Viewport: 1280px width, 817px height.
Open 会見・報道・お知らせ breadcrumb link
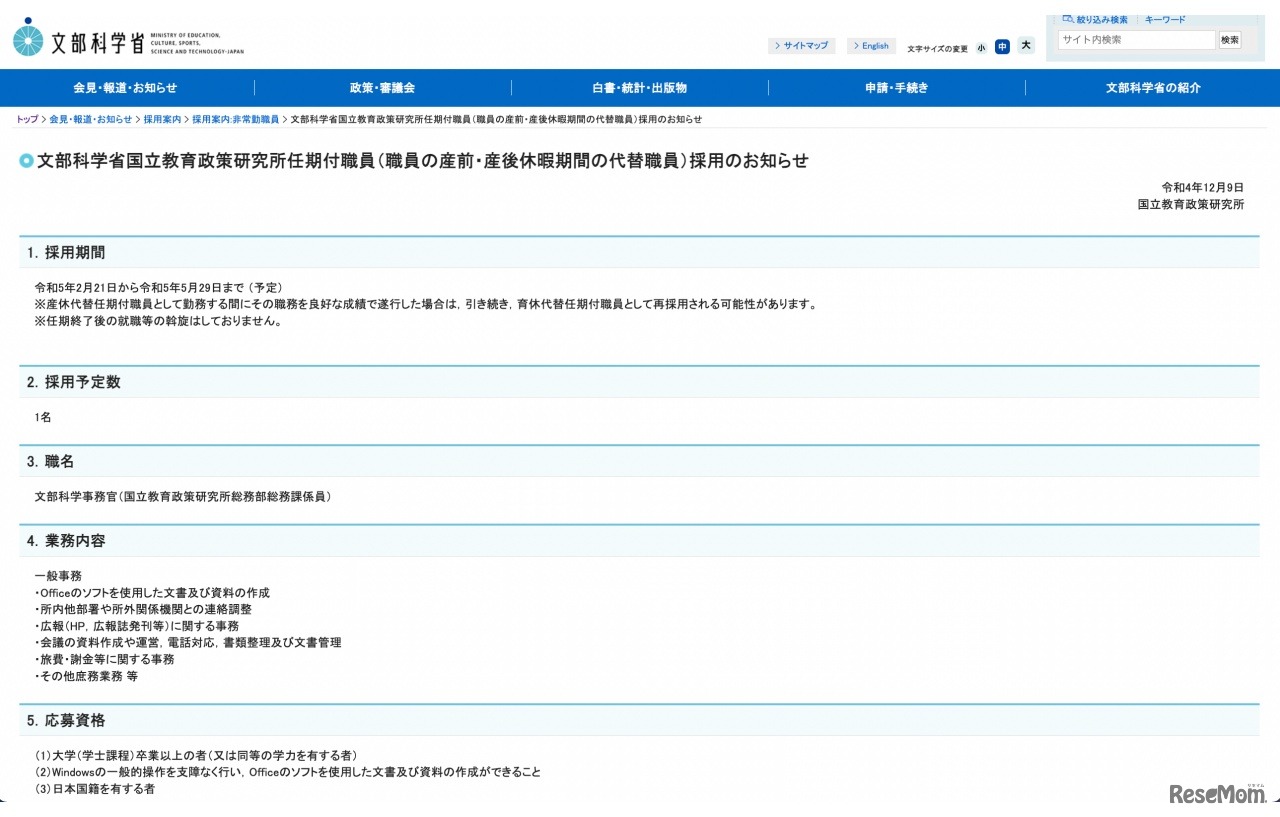(x=90, y=120)
